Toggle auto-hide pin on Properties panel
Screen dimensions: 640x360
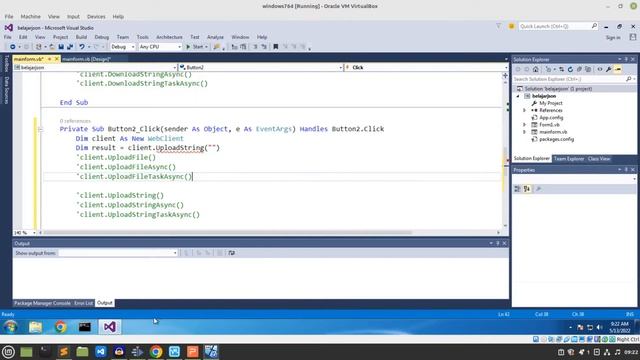pyautogui.click(x=626, y=170)
